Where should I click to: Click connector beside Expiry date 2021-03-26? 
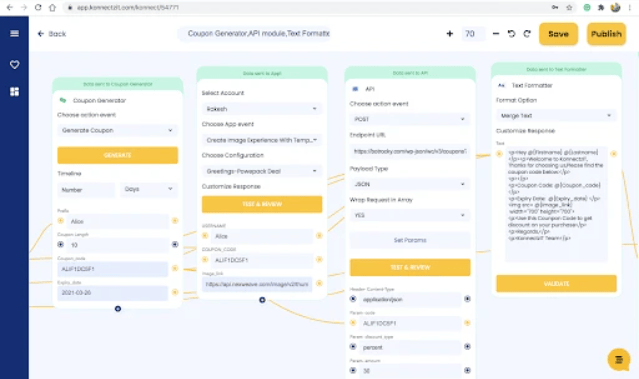pyautogui.click(x=175, y=292)
